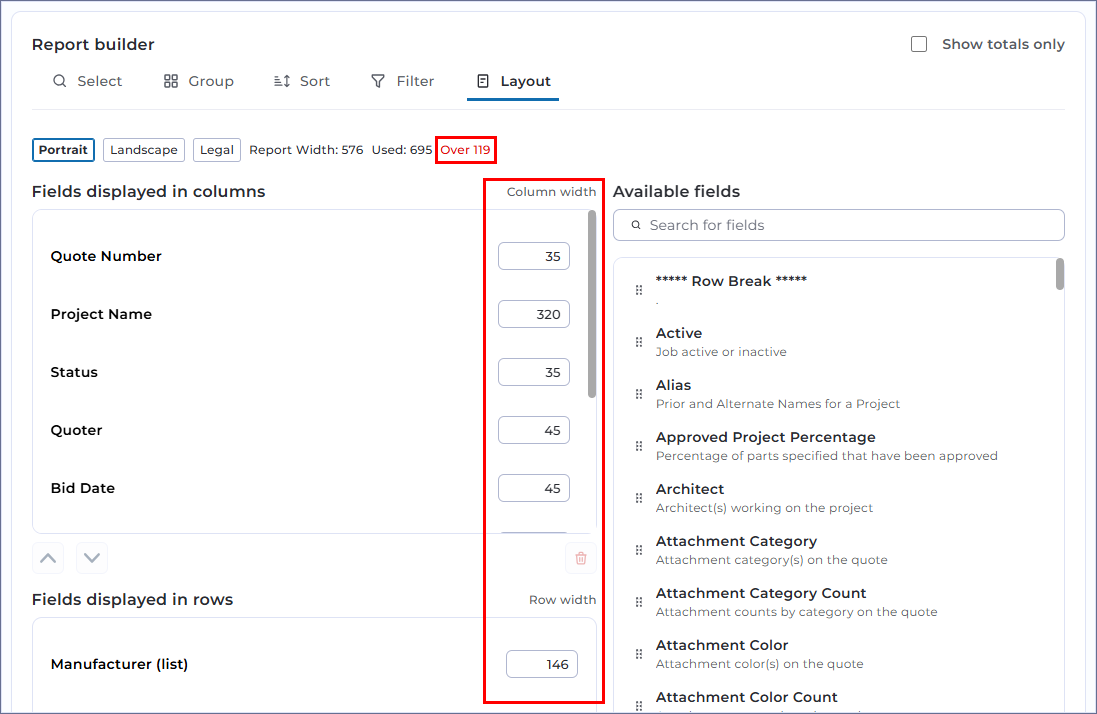Viewport: 1097px width, 714px height.
Task: Open the Layout tab
Action: coord(513,81)
